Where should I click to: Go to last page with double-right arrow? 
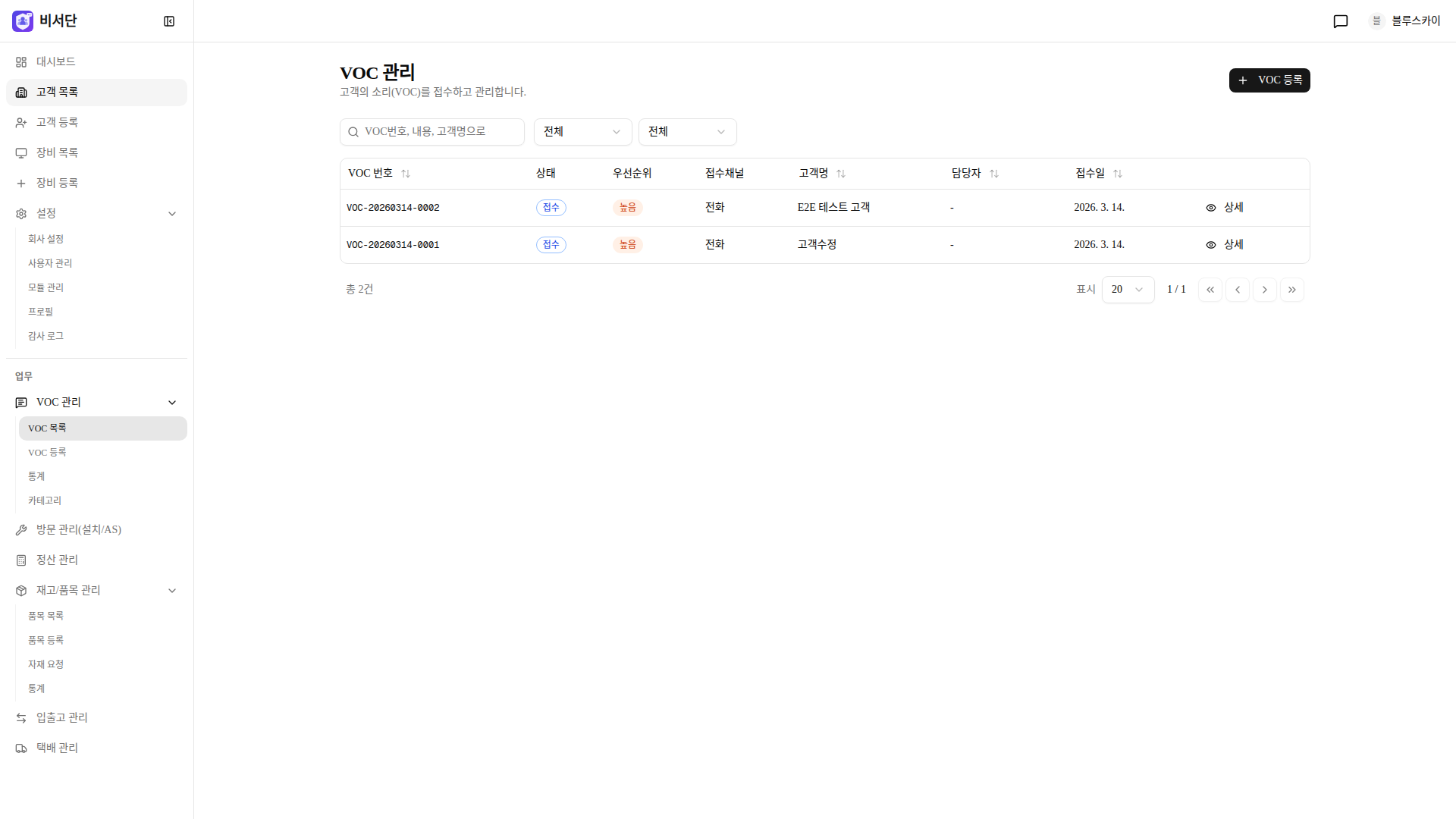(1292, 290)
